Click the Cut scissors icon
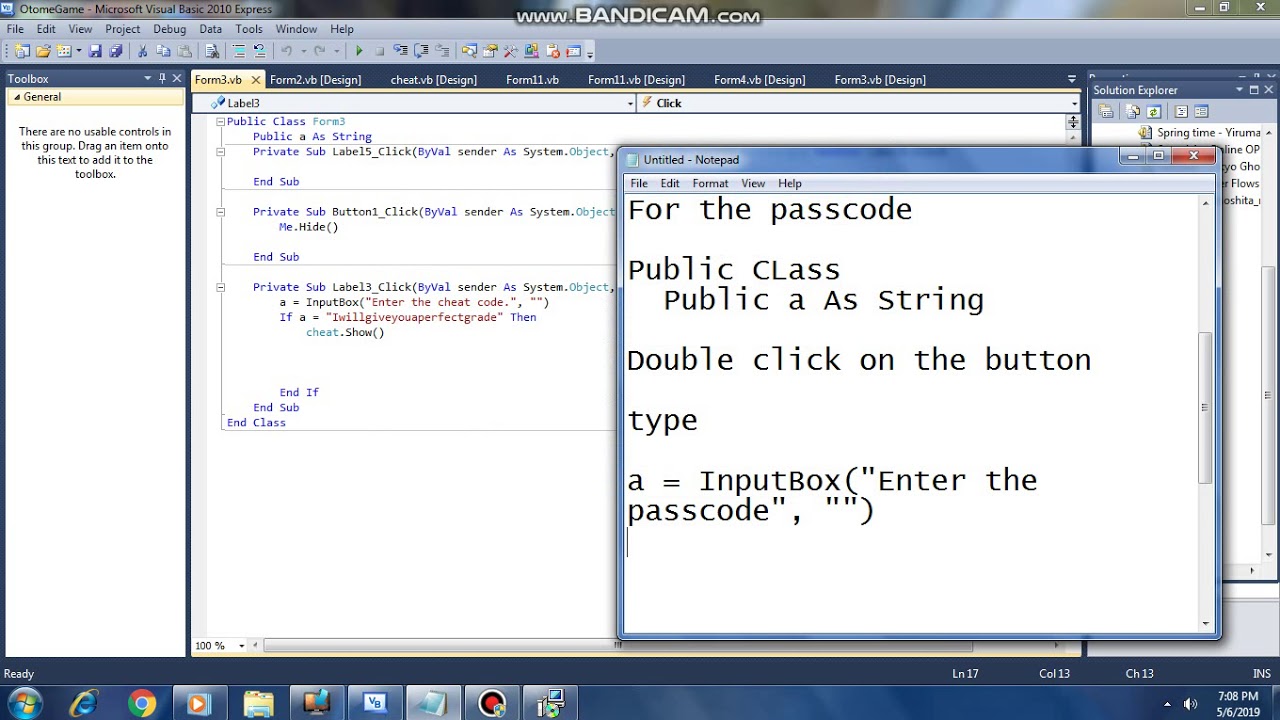Image resolution: width=1280 pixels, height=720 pixels. [x=142, y=51]
